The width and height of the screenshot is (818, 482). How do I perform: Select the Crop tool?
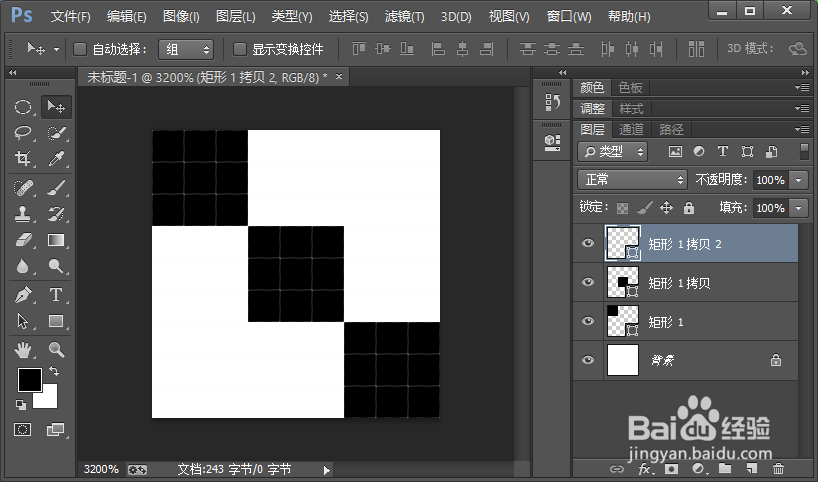click(x=23, y=158)
